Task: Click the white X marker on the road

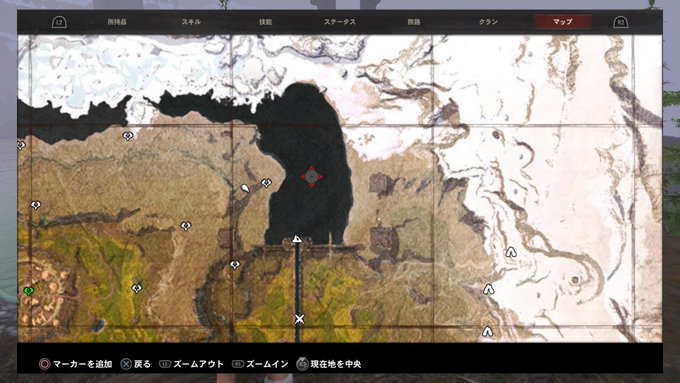Action: pos(299,319)
